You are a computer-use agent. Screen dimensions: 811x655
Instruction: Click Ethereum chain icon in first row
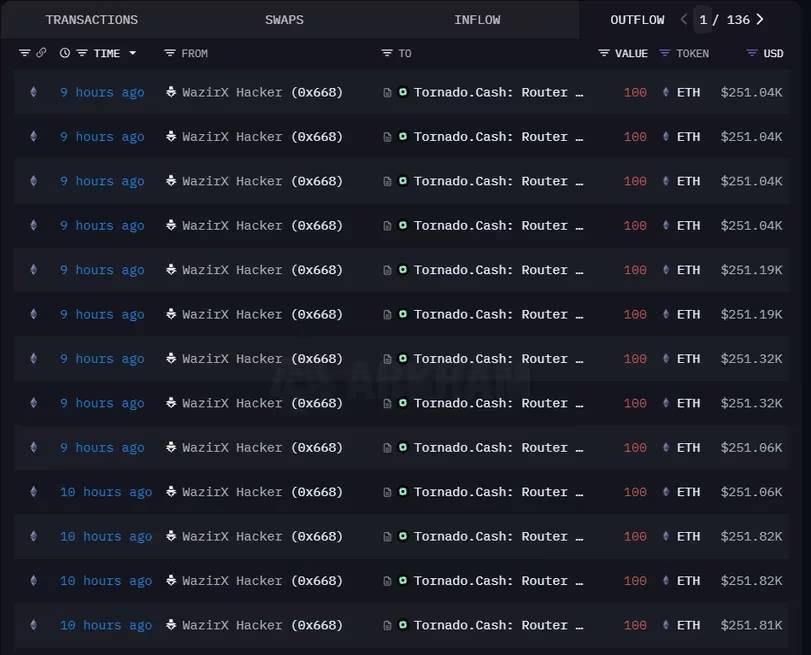click(34, 92)
